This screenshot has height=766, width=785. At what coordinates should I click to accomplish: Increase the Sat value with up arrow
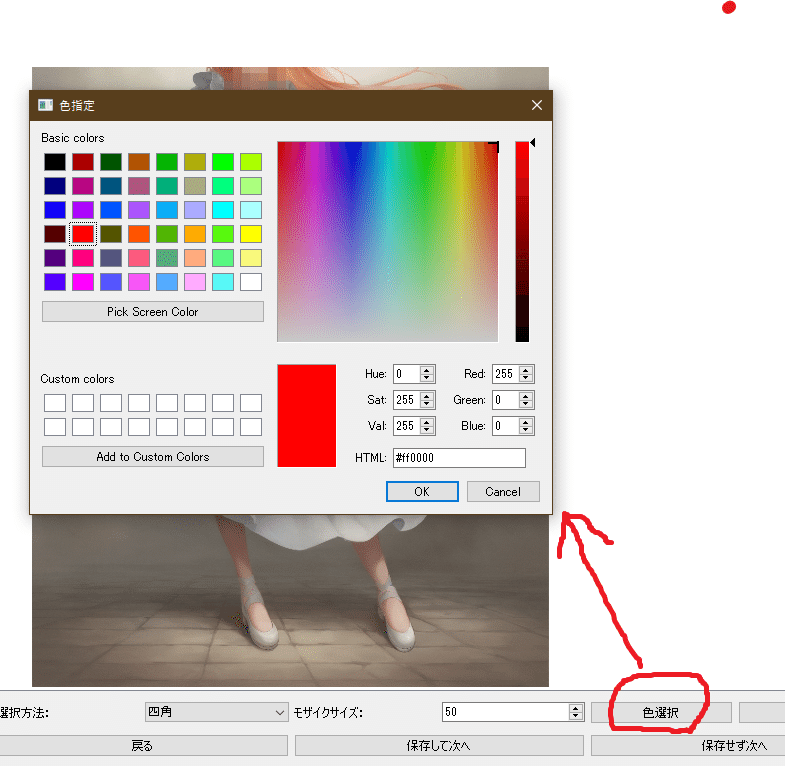pos(427,396)
